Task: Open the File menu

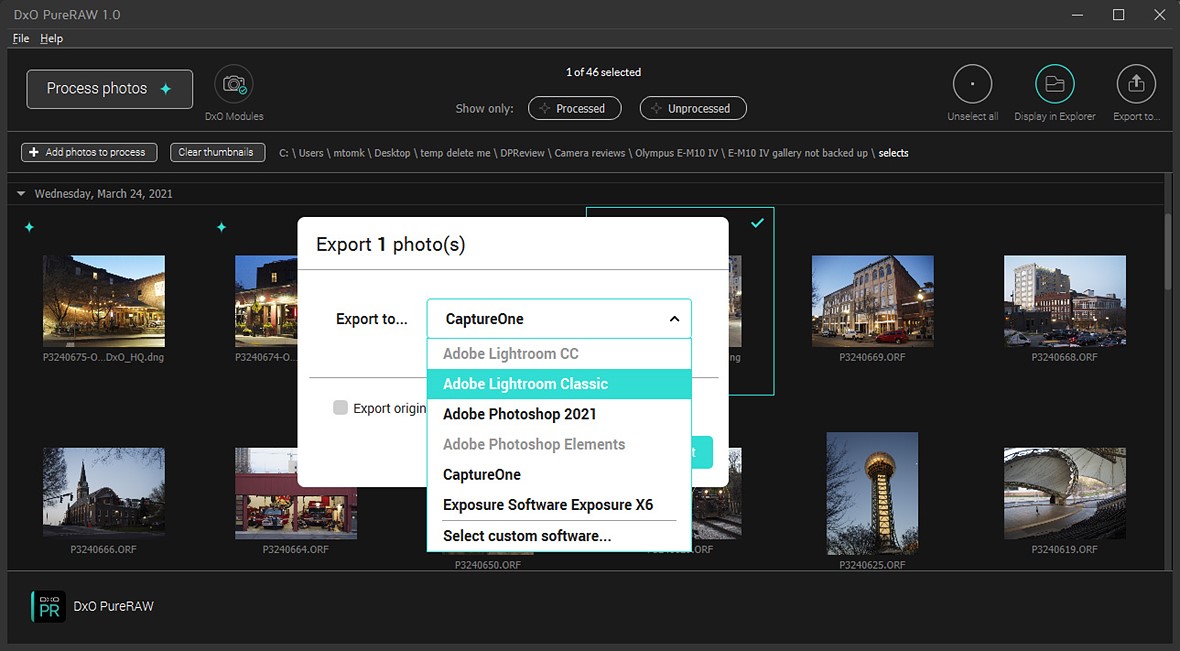Action: coord(21,38)
